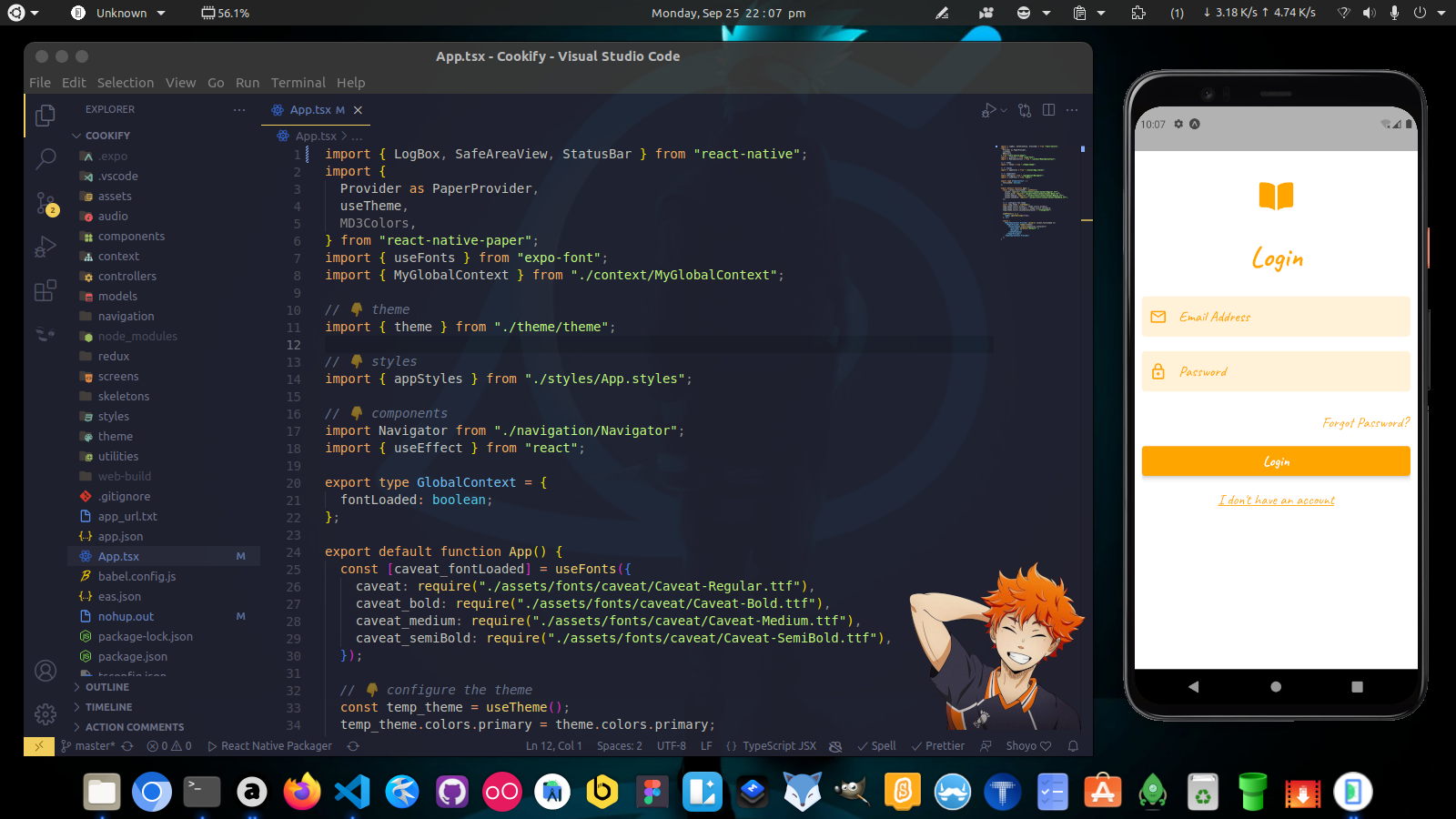The image size is (1456, 819).
Task: Click the Shoyo item in status bar
Action: tap(1028, 746)
